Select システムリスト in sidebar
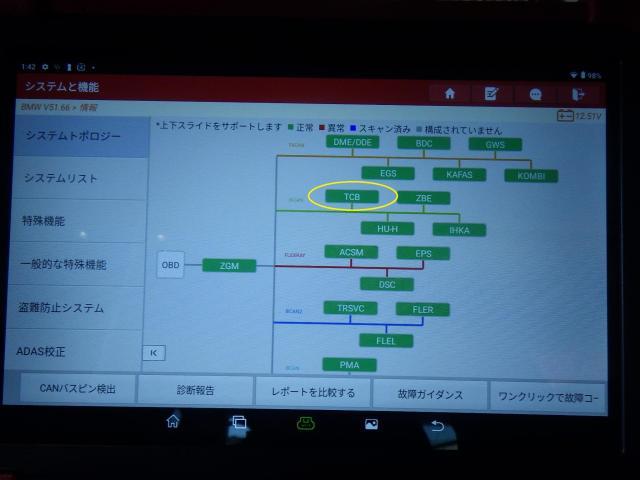 (80, 178)
